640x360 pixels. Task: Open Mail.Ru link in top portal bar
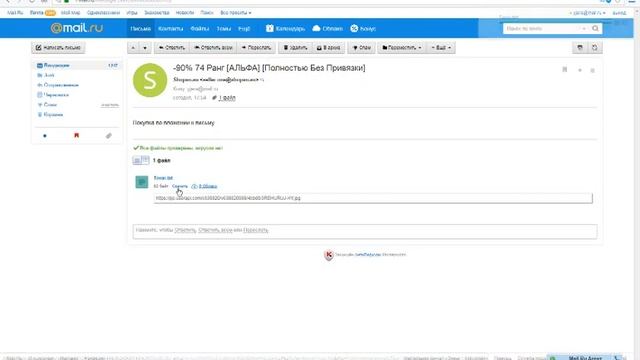pos(15,13)
